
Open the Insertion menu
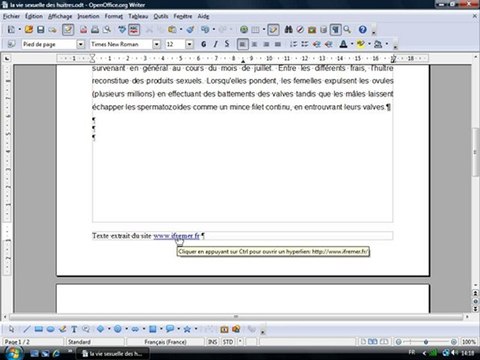pyautogui.click(x=88, y=16)
